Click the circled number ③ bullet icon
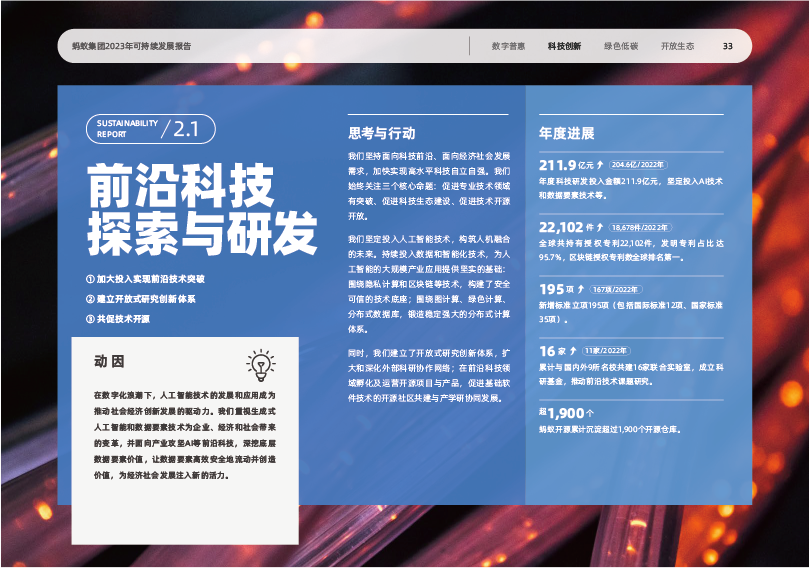The height and width of the screenshot is (568, 809). [90, 319]
